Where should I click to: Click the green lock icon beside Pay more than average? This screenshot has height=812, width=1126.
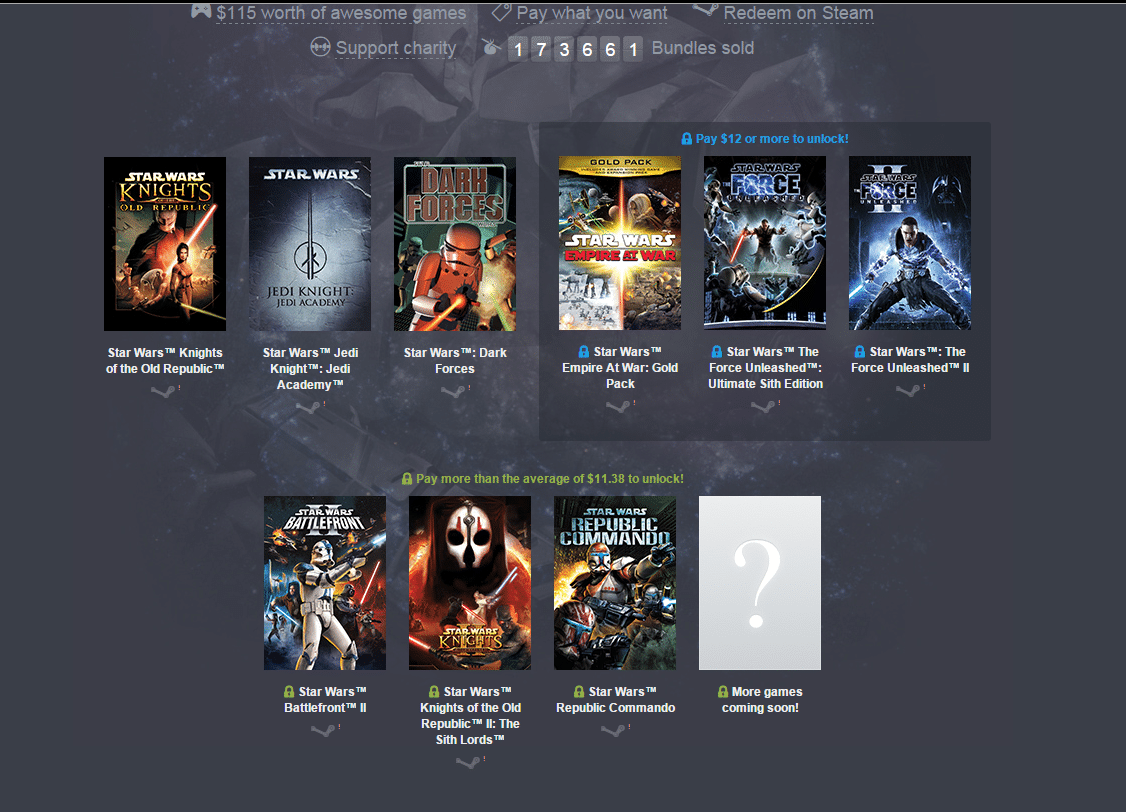click(407, 479)
